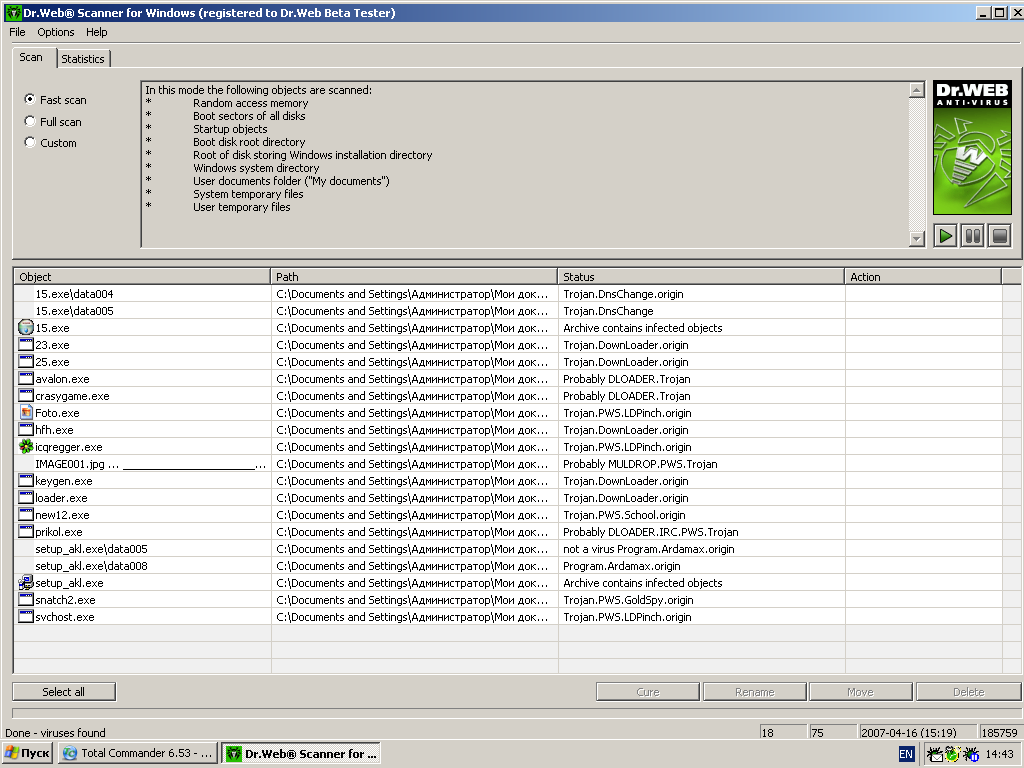Switch the EN language indicator in the taskbar
The height and width of the screenshot is (768, 1024).
pos(906,754)
